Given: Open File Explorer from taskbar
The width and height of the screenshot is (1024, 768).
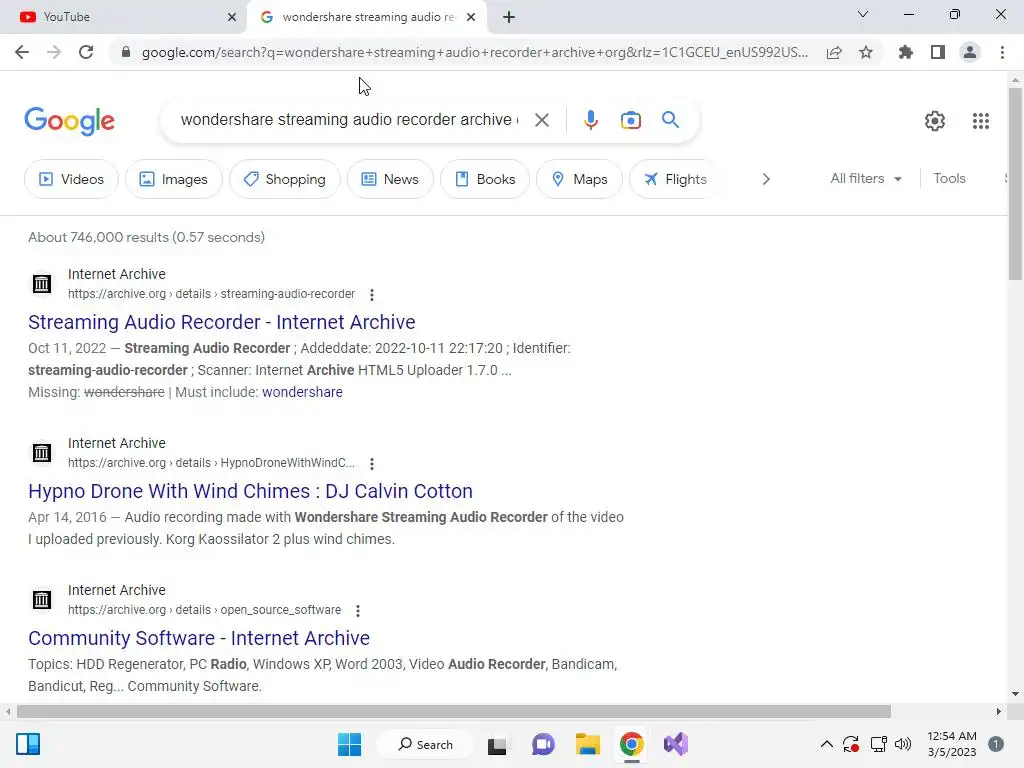Looking at the screenshot, I should click(587, 744).
